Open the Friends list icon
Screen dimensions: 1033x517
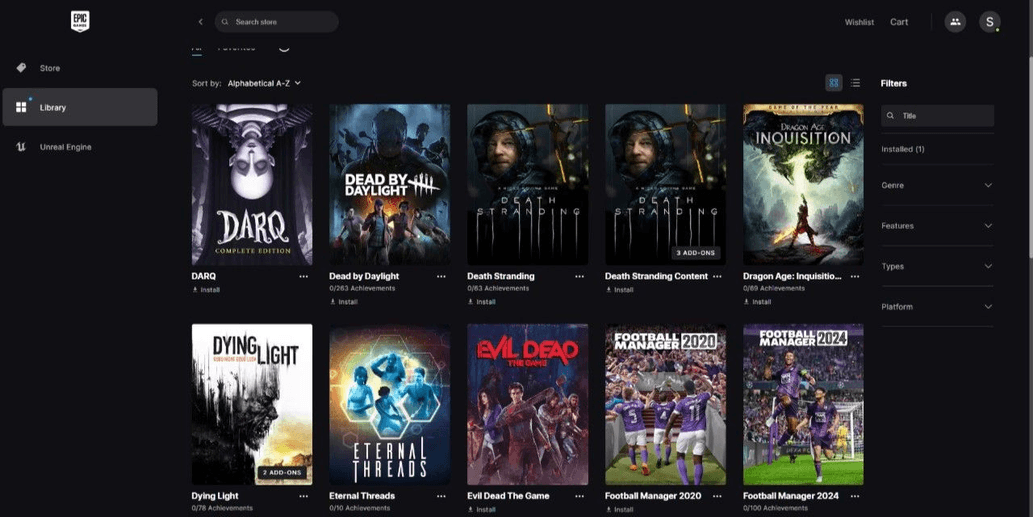pyautogui.click(x=955, y=22)
